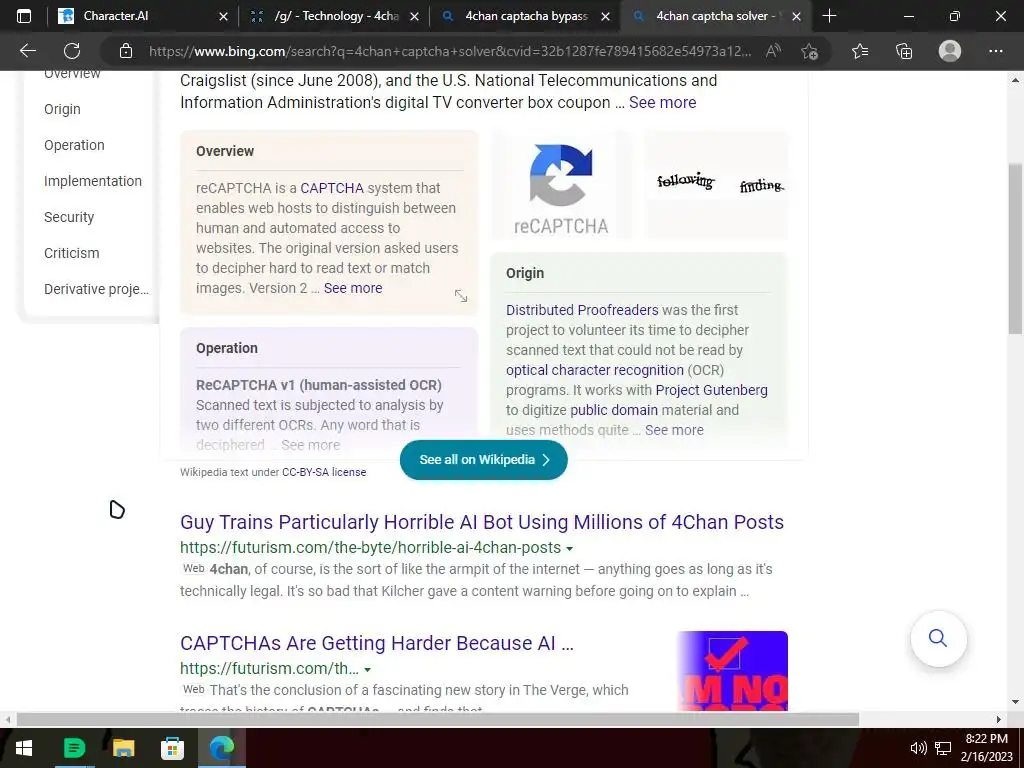Activate the Read aloud icon
Screen dimensions: 1024x768
[773, 51]
